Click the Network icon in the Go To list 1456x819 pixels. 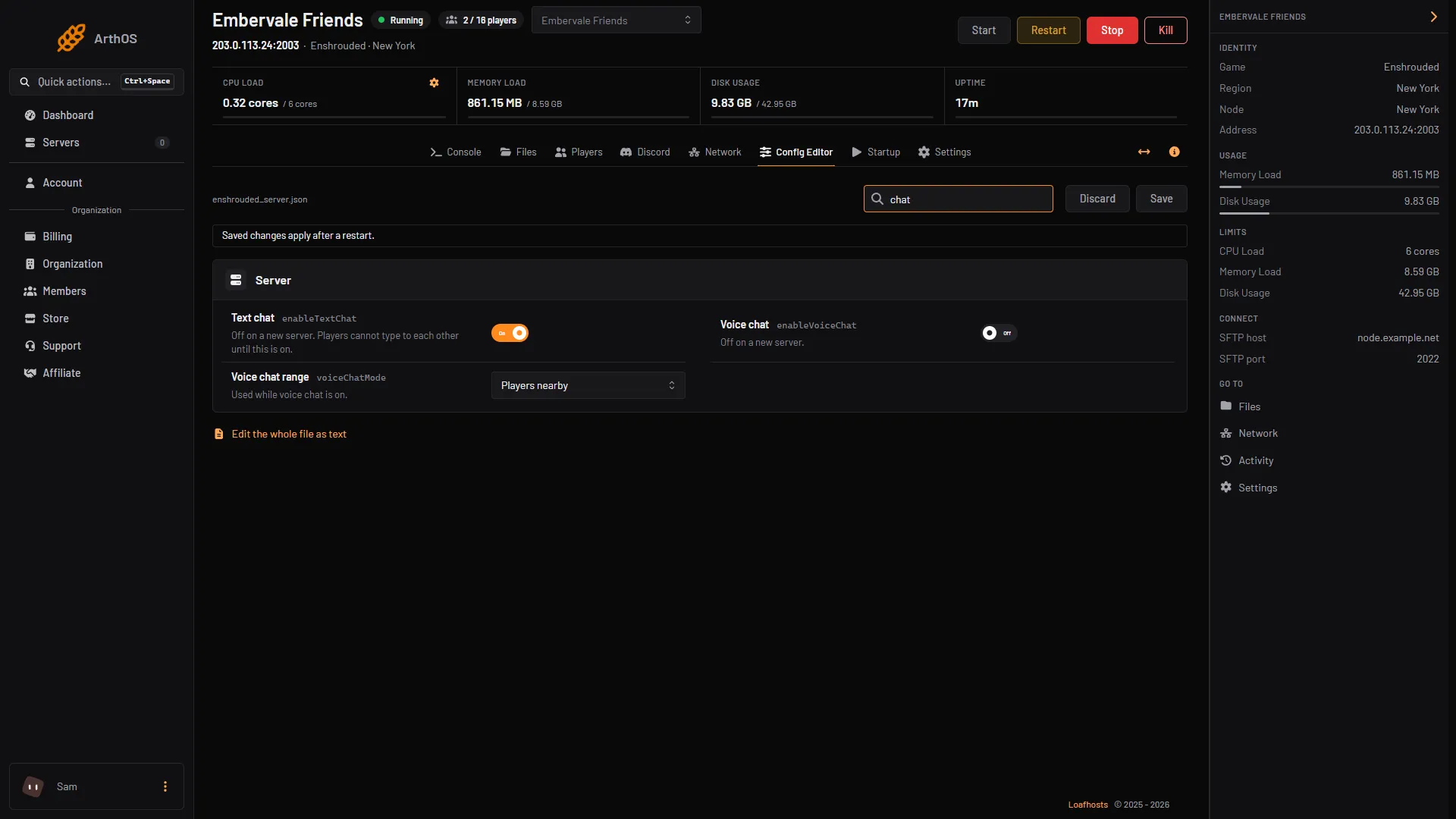[1226, 433]
